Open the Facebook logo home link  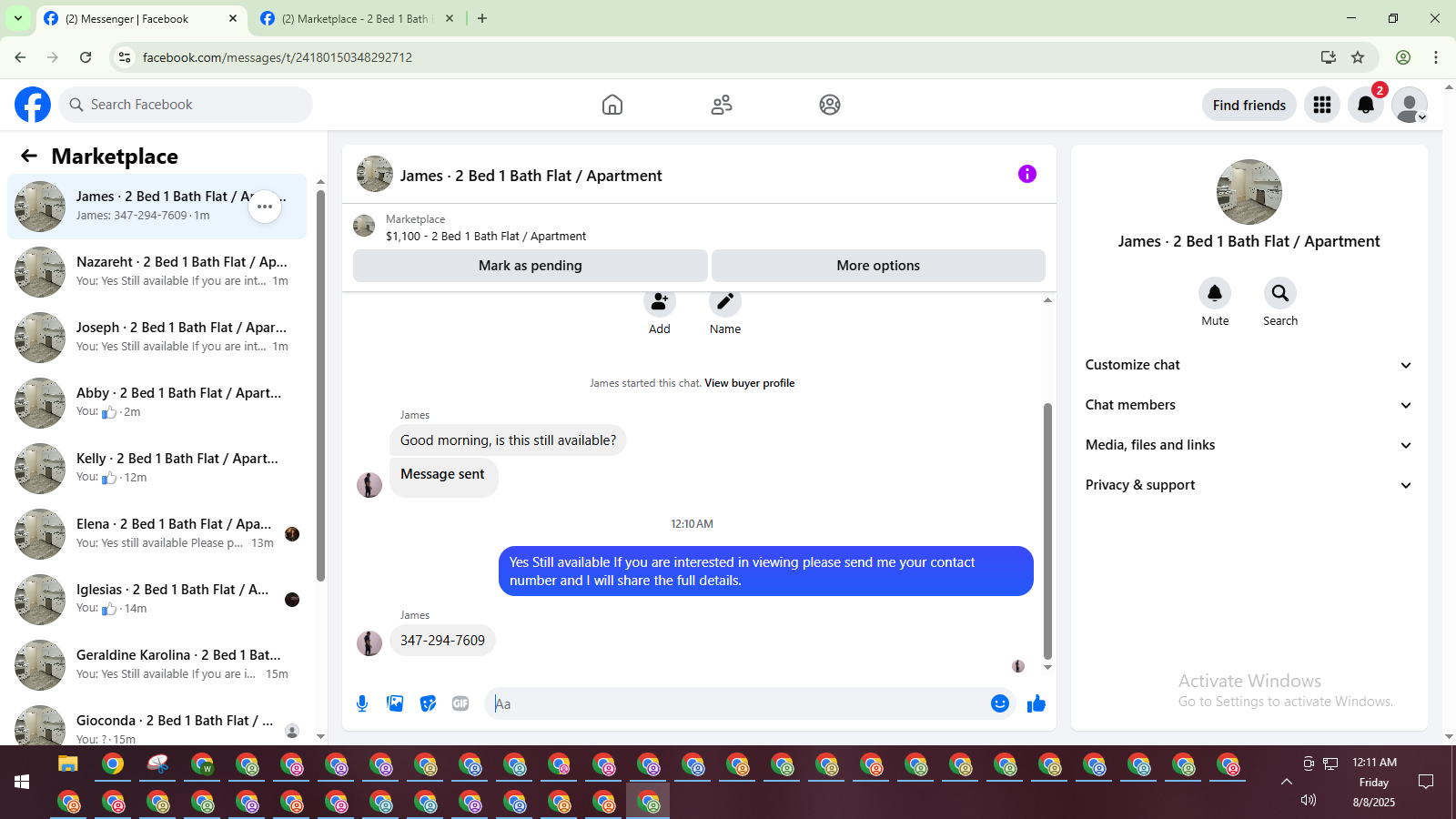[33, 105]
